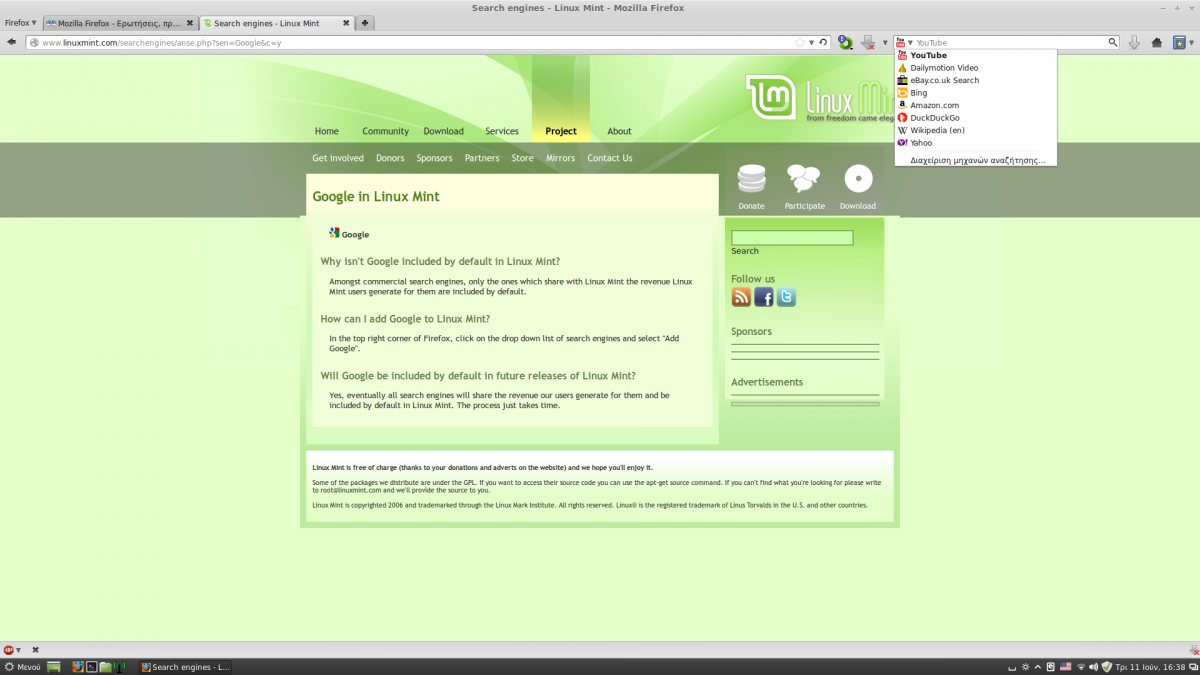
Task: Open file manager folder panel launcher
Action: [105, 667]
